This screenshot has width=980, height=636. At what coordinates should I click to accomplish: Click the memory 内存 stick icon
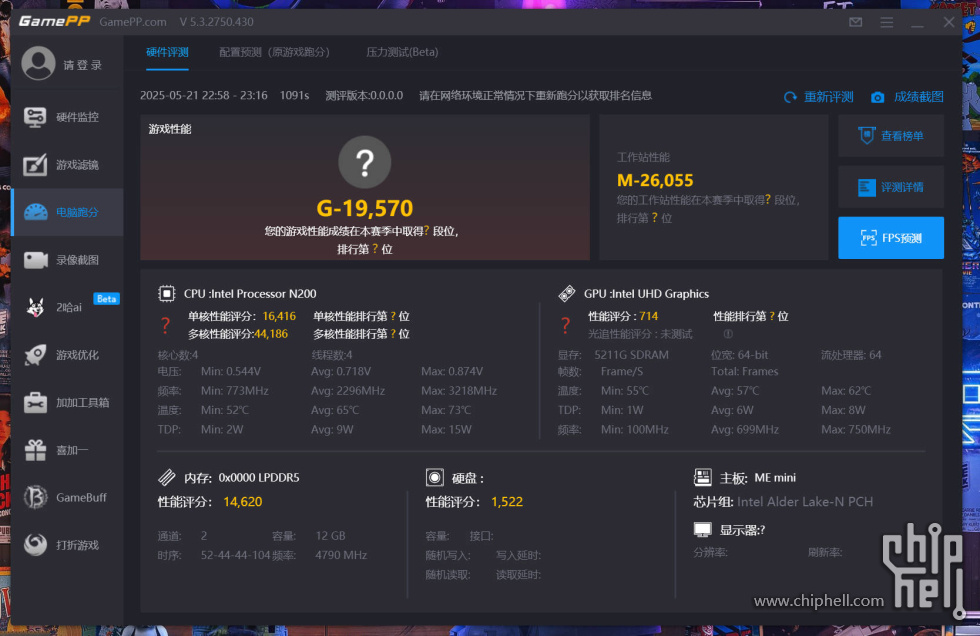point(167,478)
